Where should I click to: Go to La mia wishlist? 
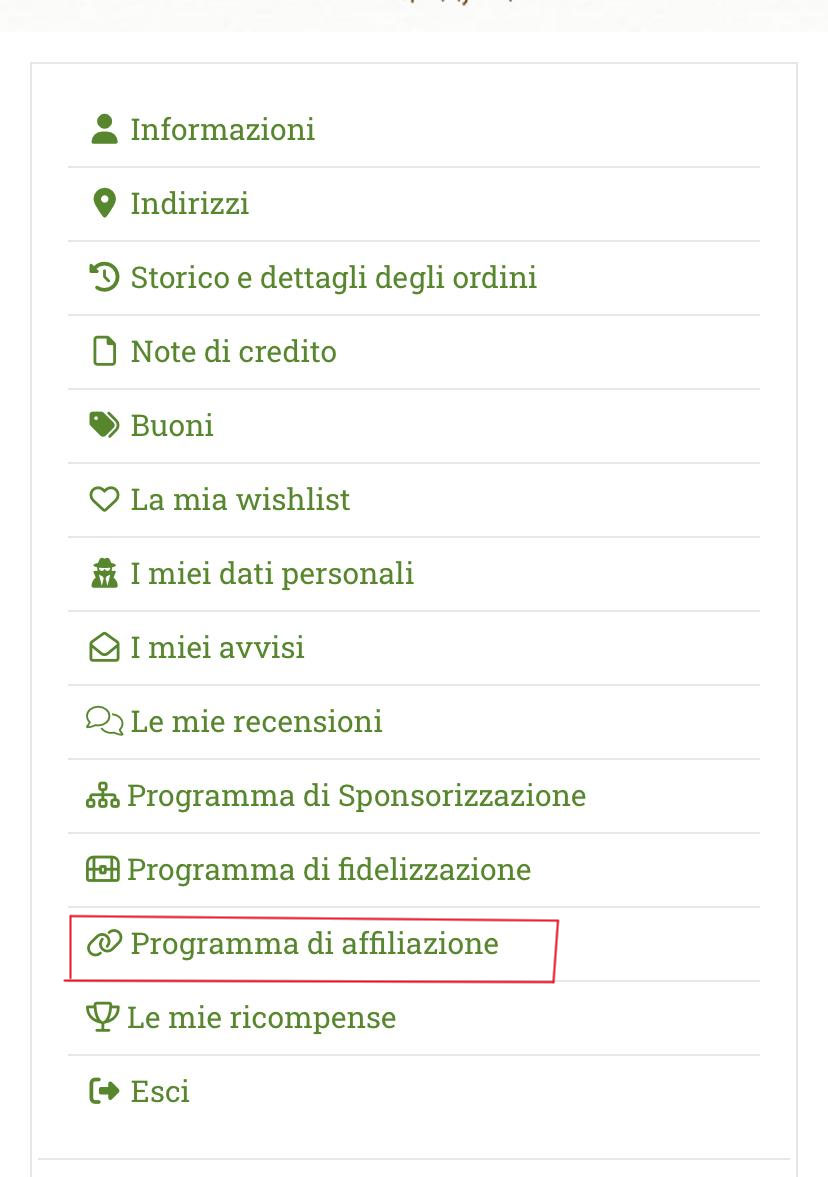[x=240, y=498]
